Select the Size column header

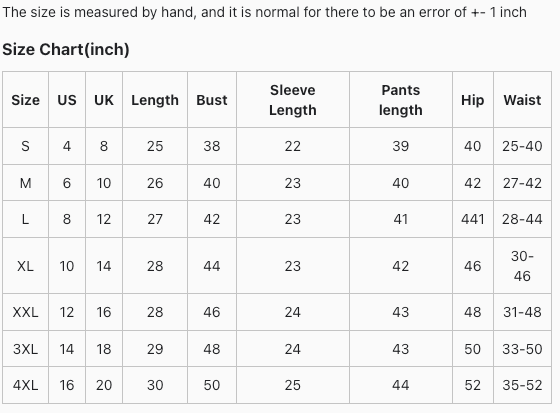tap(25, 100)
